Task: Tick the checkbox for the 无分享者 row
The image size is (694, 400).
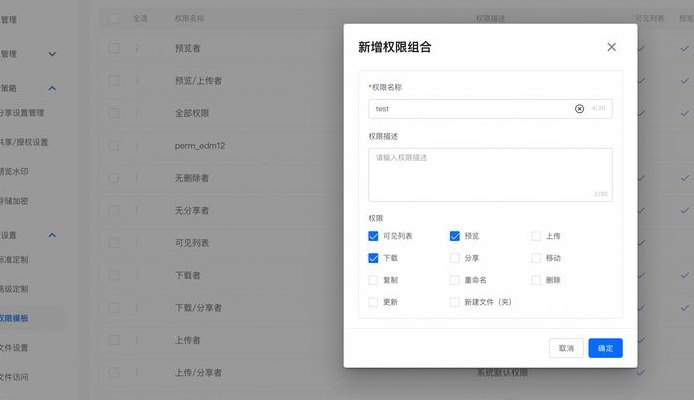Action: pyautogui.click(x=114, y=210)
